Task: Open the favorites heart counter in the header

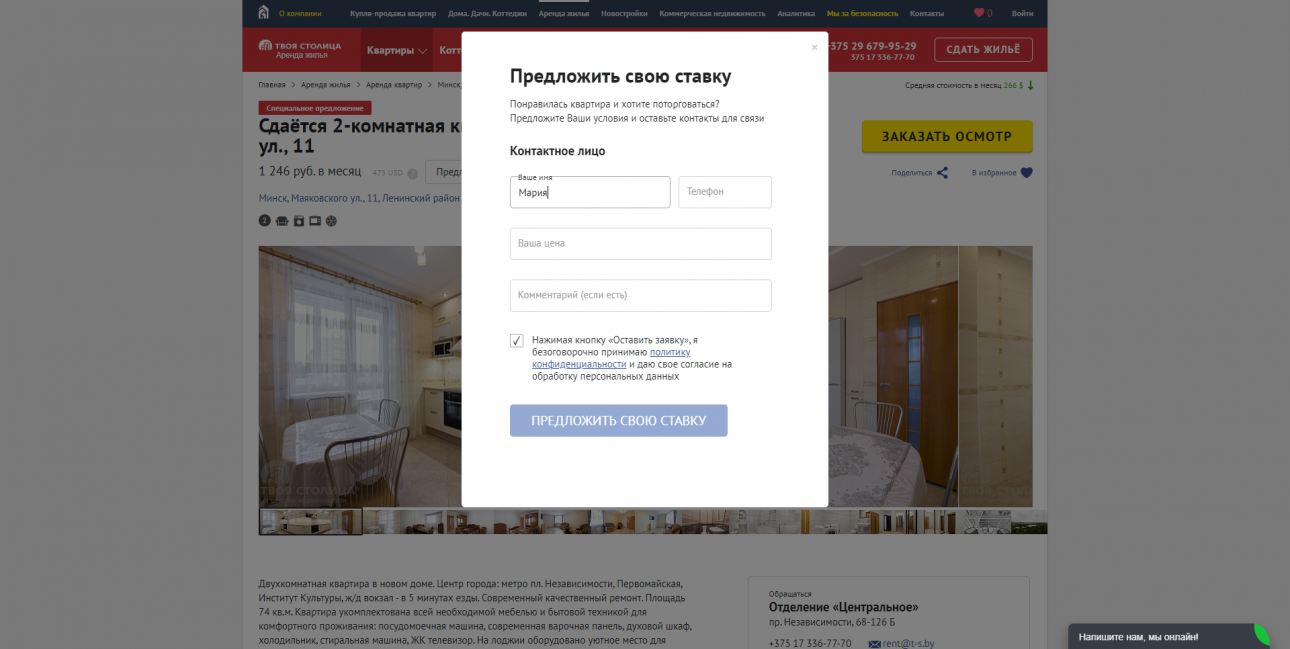Action: pyautogui.click(x=983, y=13)
